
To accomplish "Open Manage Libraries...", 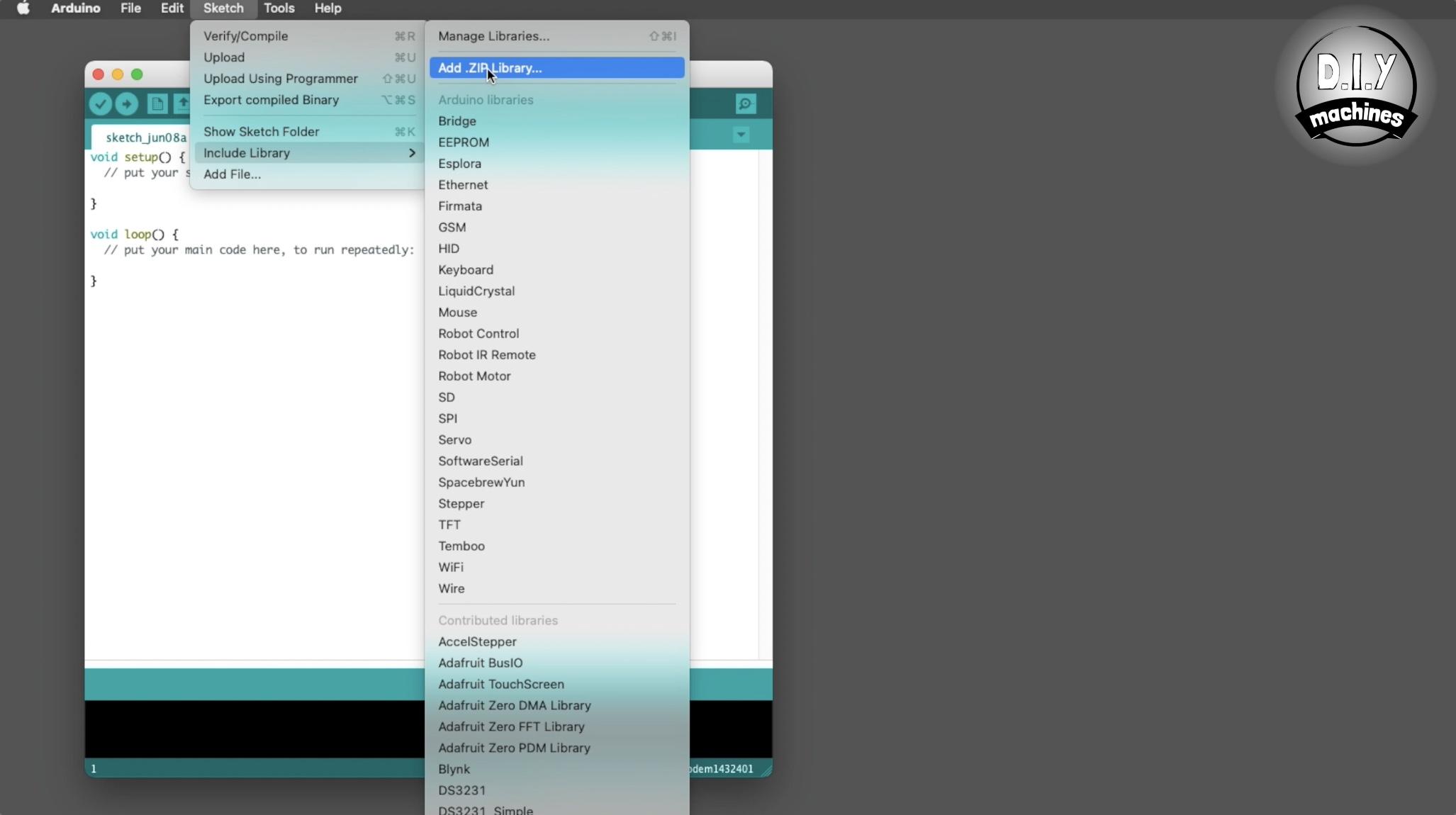I will click(556, 36).
